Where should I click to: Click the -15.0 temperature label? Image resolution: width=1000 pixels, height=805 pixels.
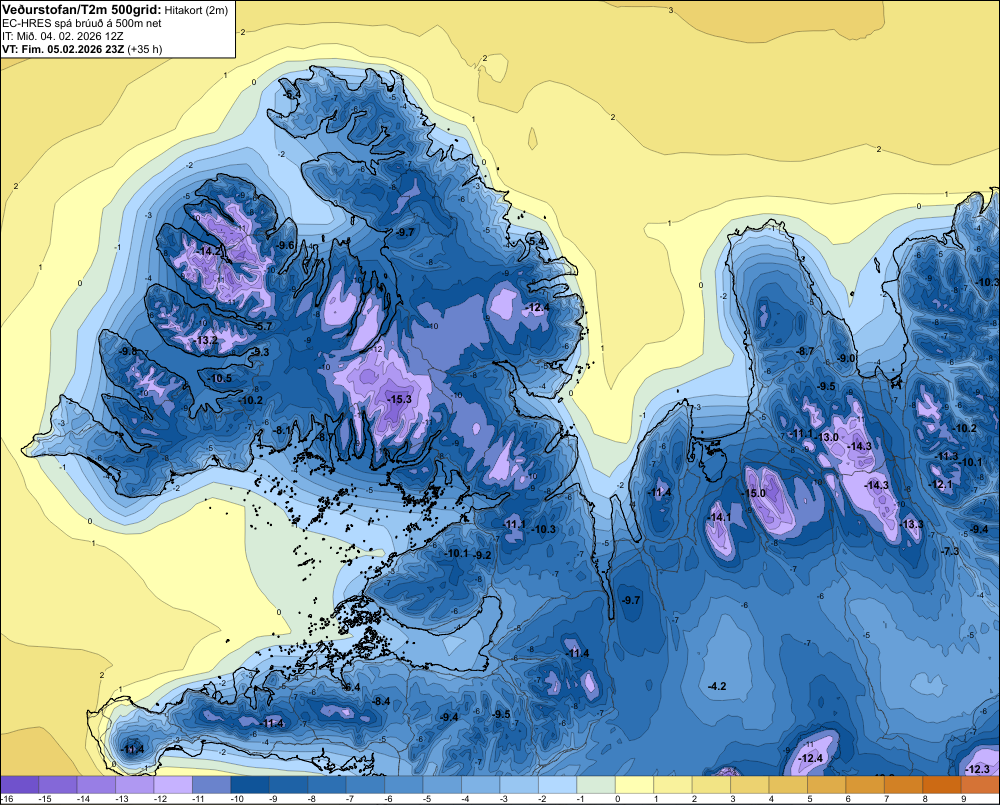(753, 494)
